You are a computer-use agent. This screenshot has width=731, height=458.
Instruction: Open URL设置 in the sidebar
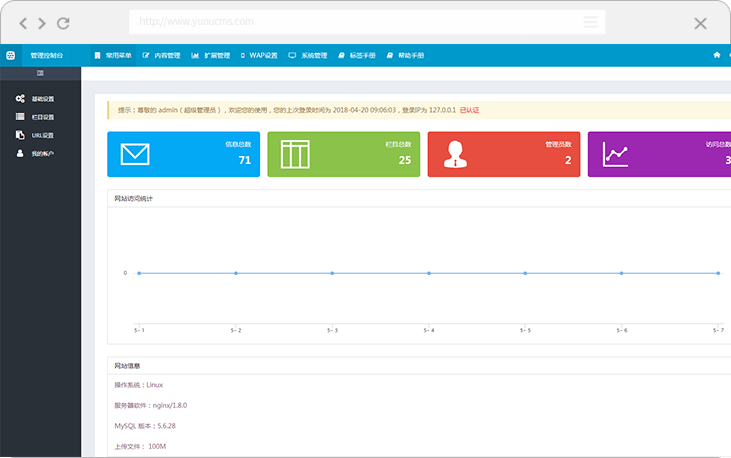pyautogui.click(x=41, y=135)
